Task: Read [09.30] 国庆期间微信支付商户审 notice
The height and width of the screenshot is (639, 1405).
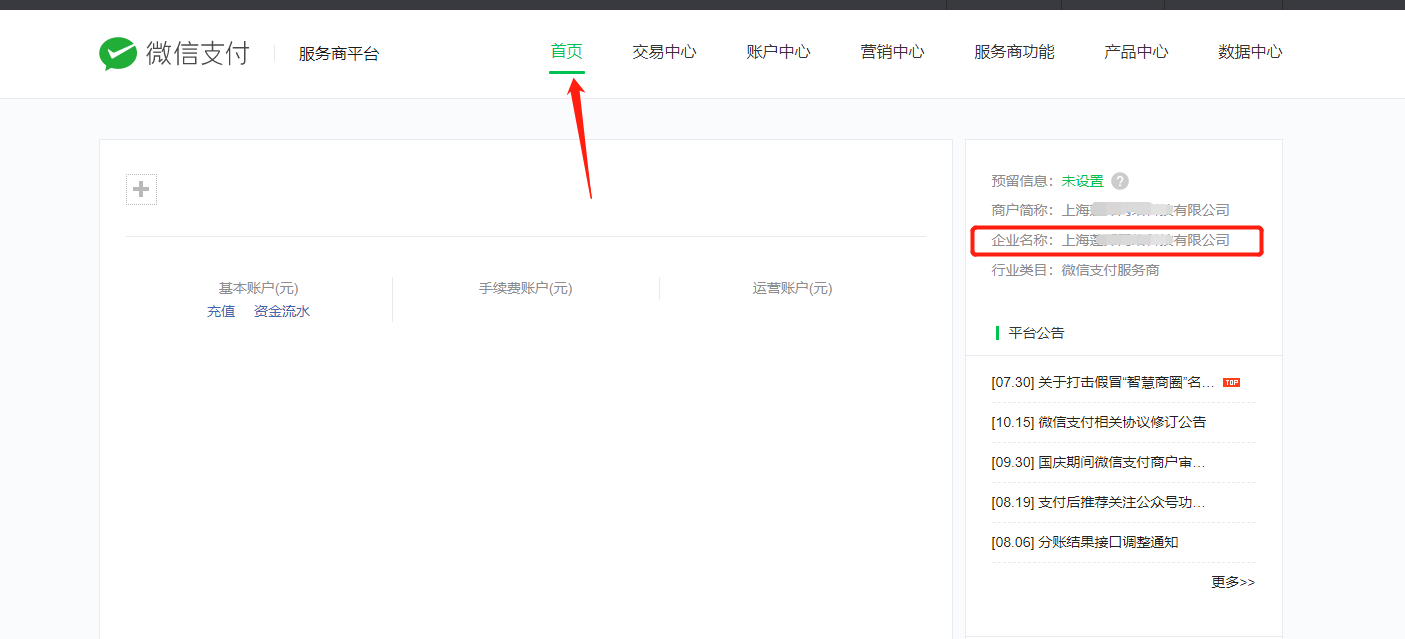Action: tap(1099, 462)
